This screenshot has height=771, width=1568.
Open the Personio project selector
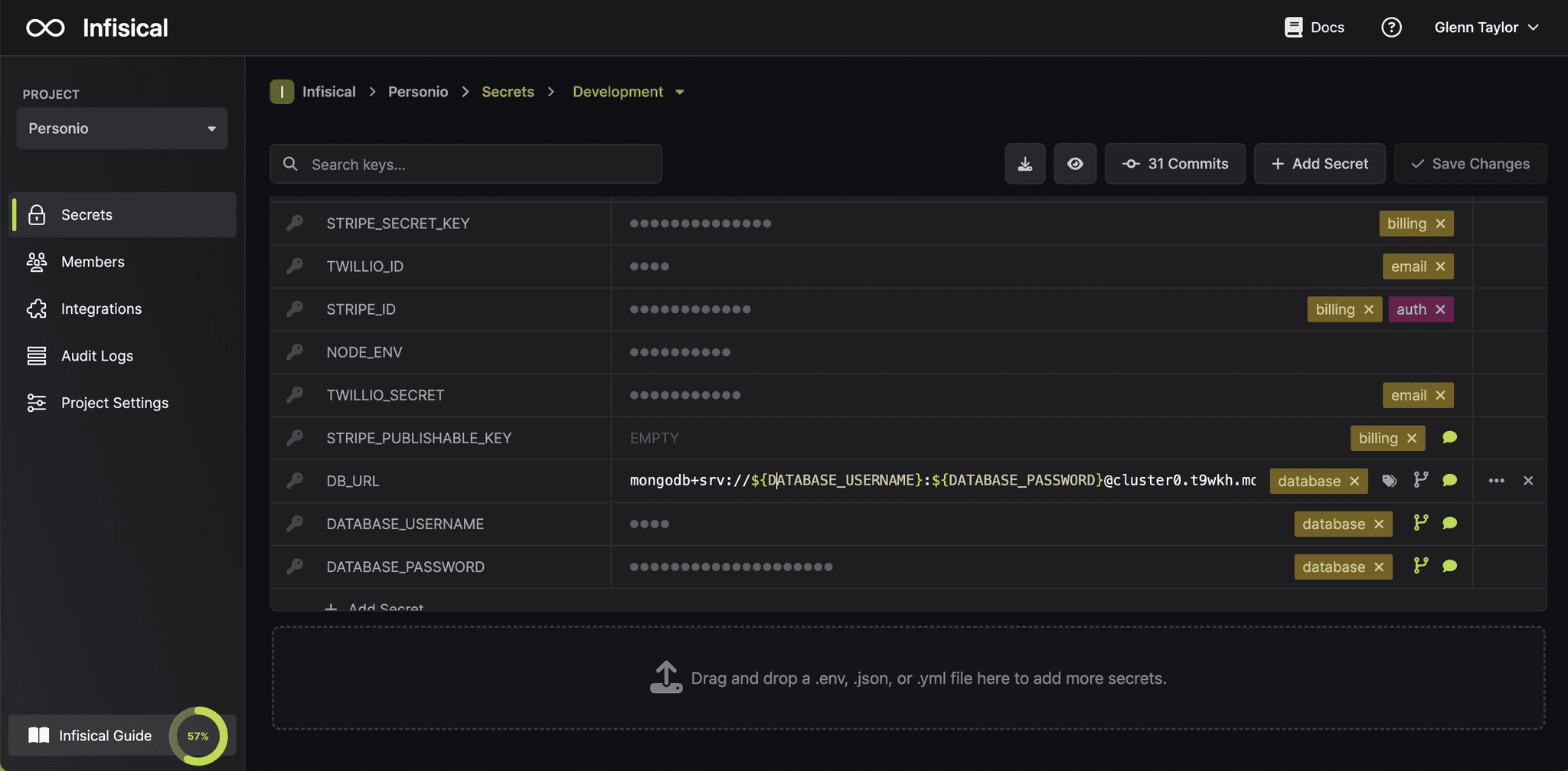(x=121, y=128)
